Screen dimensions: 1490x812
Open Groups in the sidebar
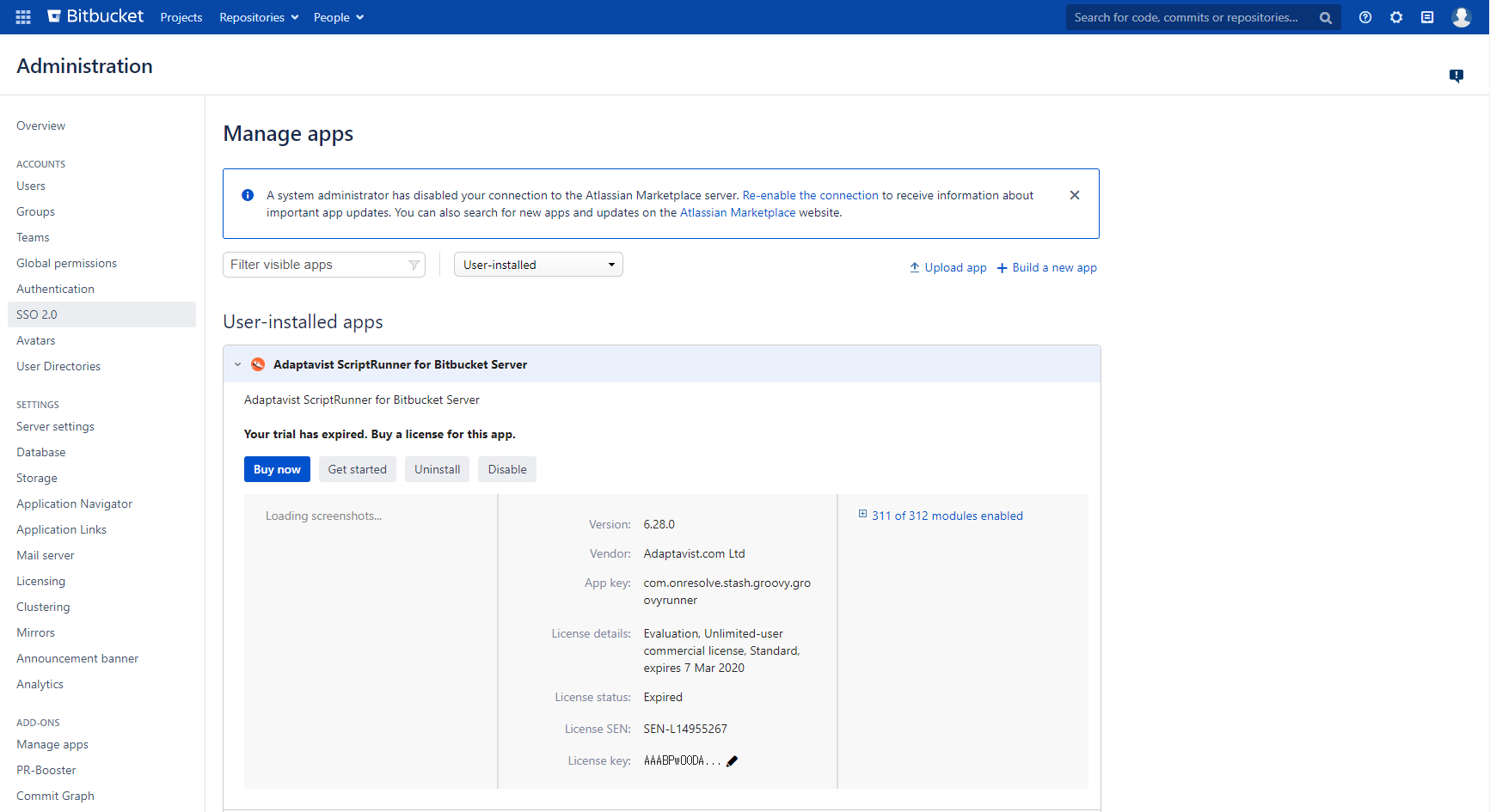point(35,211)
